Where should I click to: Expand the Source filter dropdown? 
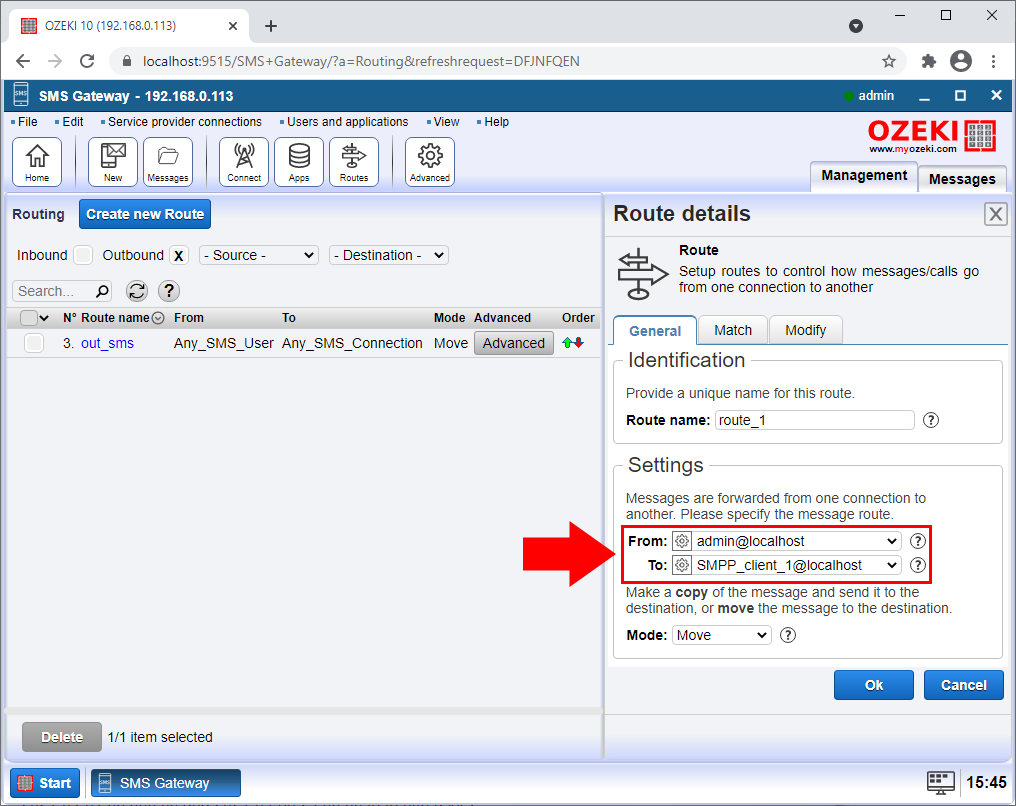coord(258,255)
